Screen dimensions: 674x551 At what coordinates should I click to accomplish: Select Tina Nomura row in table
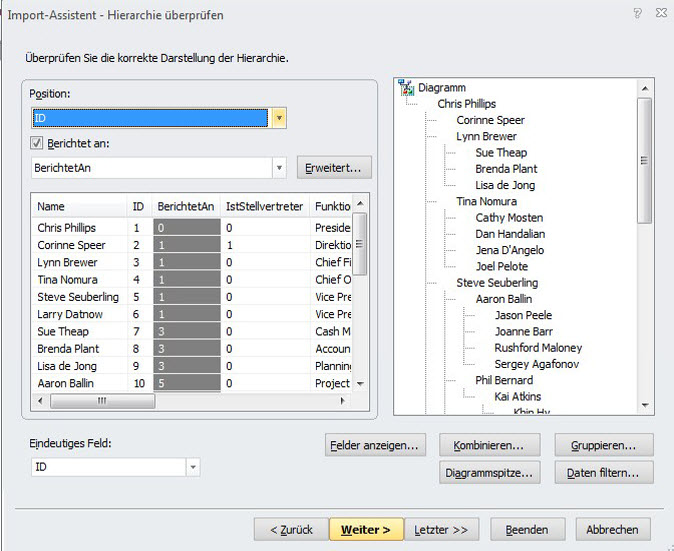tap(192, 279)
